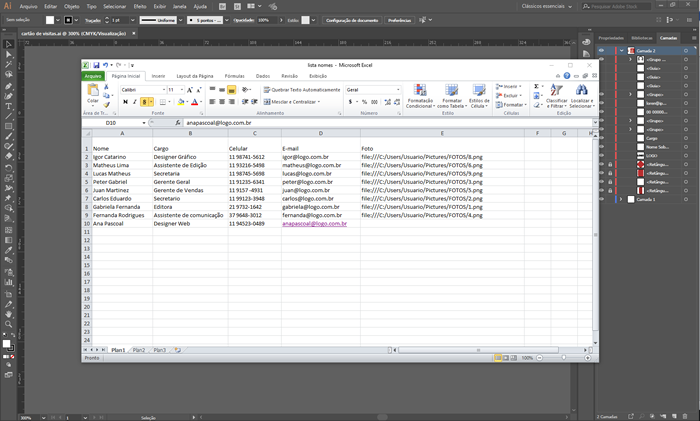Toggle visibility of Camada 2 layer
This screenshot has width=700, height=421.
pos(601,50)
